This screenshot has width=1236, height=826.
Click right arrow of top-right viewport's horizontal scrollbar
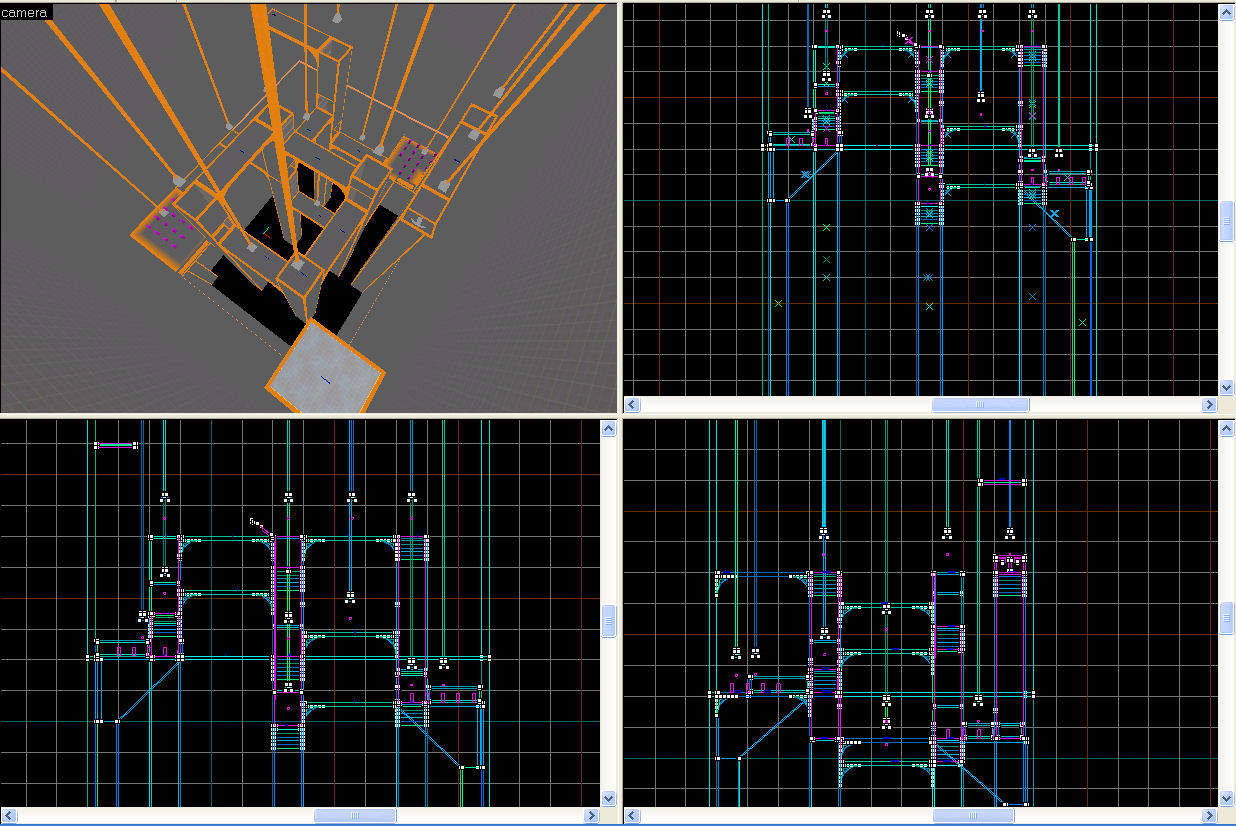coord(1210,405)
